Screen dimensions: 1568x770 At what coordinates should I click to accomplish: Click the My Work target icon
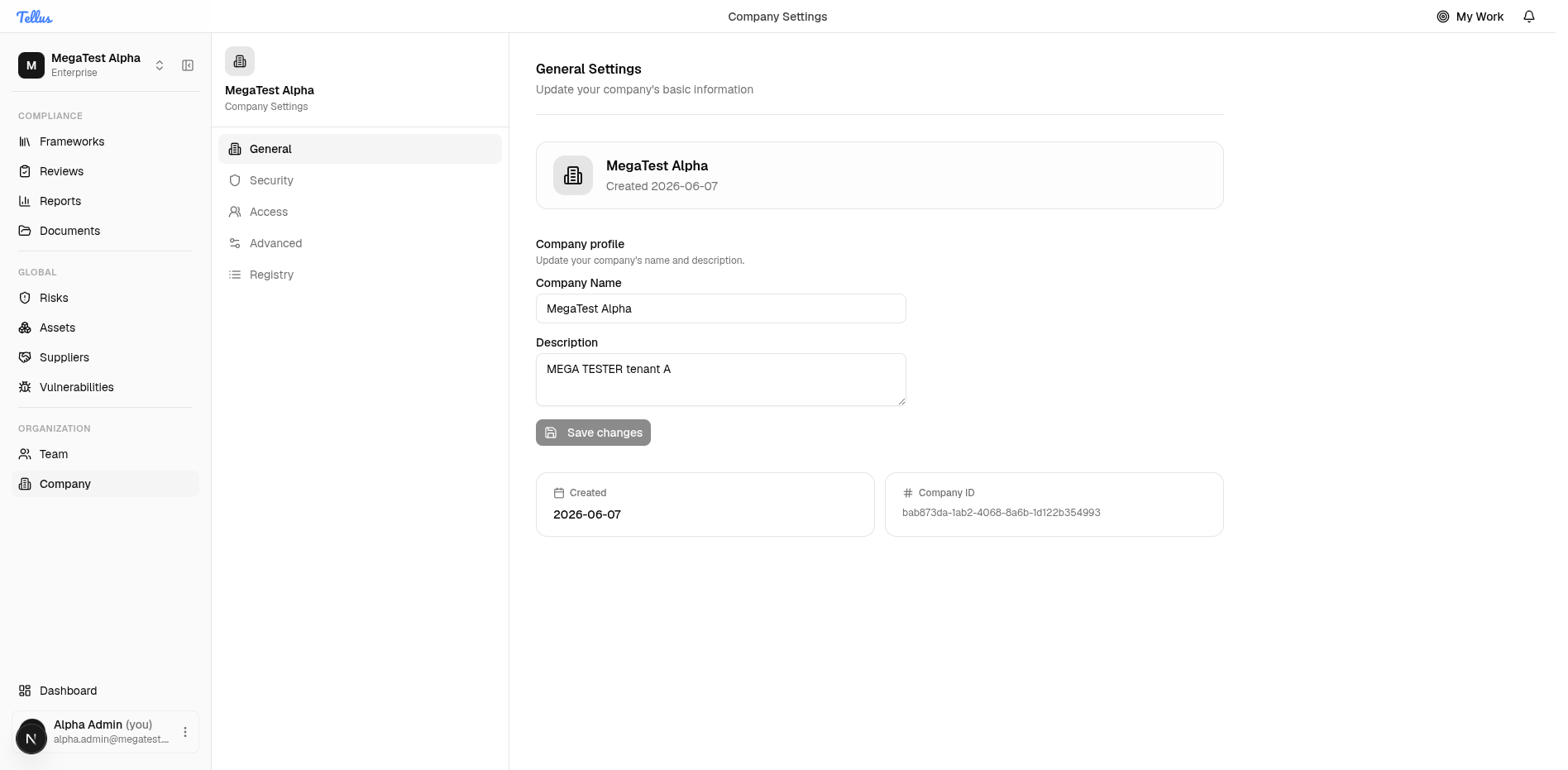(1443, 17)
